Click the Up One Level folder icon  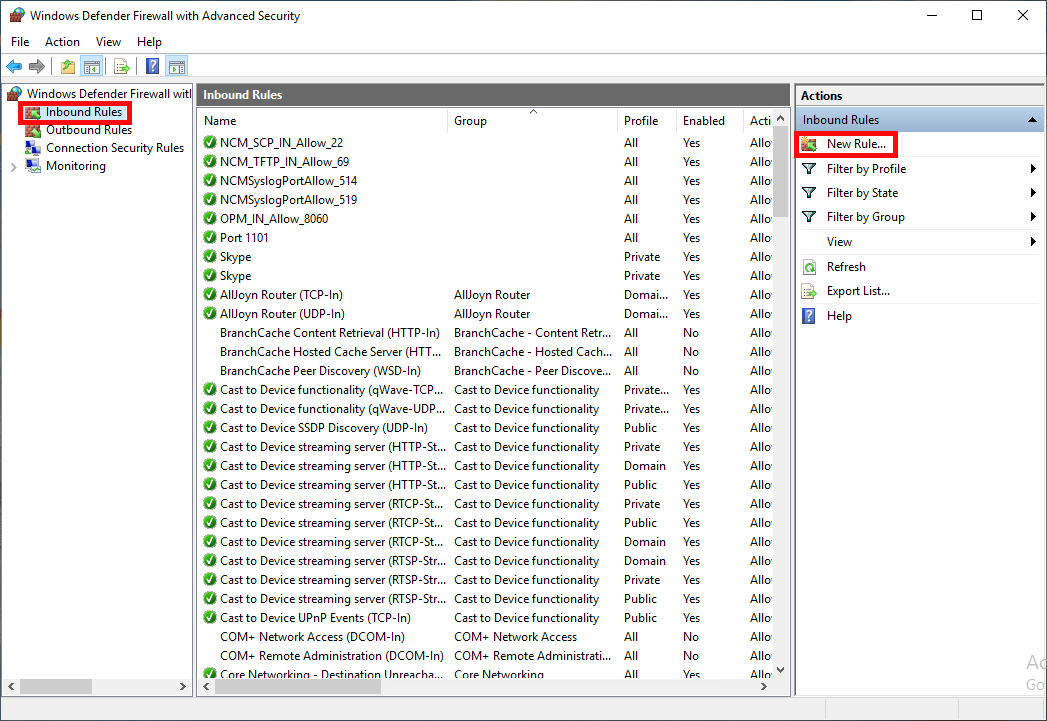coord(67,66)
